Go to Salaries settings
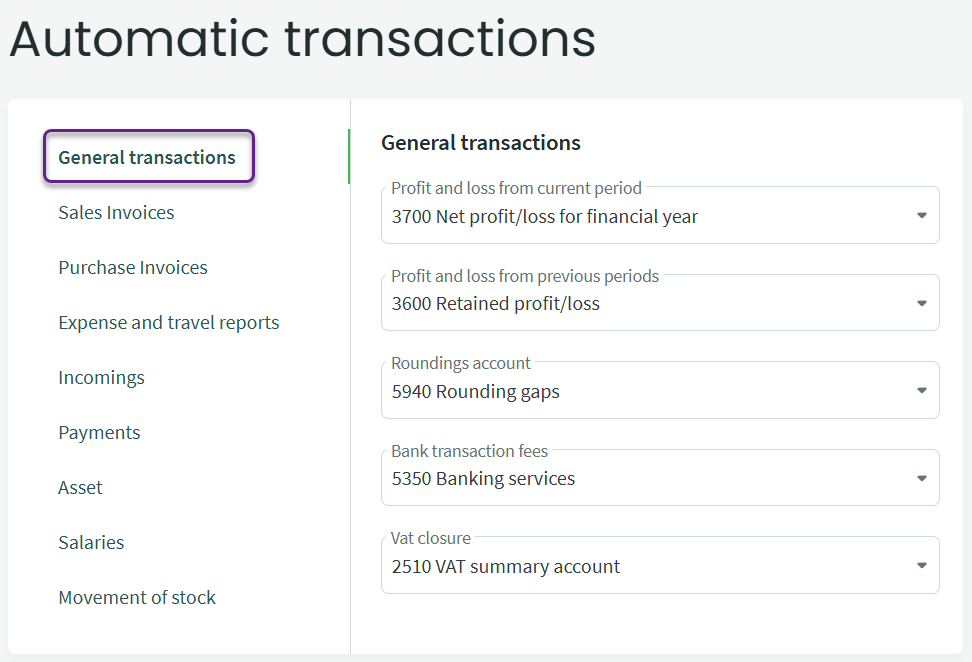This screenshot has height=662, width=972. [91, 542]
